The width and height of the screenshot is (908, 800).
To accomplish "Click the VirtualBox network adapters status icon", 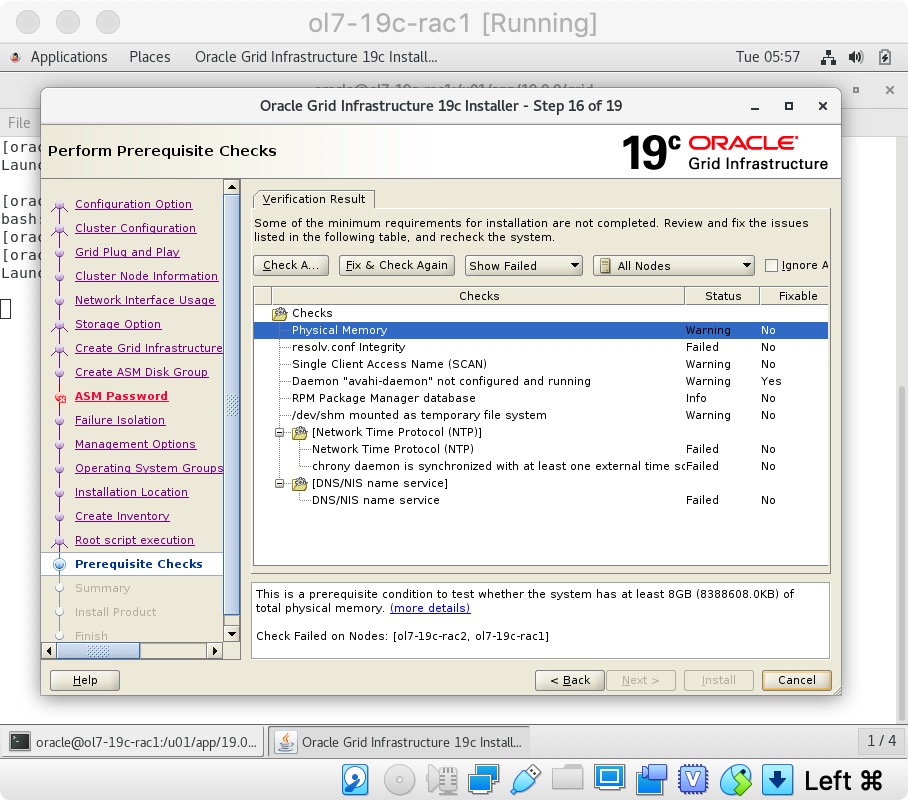I will [x=484, y=780].
